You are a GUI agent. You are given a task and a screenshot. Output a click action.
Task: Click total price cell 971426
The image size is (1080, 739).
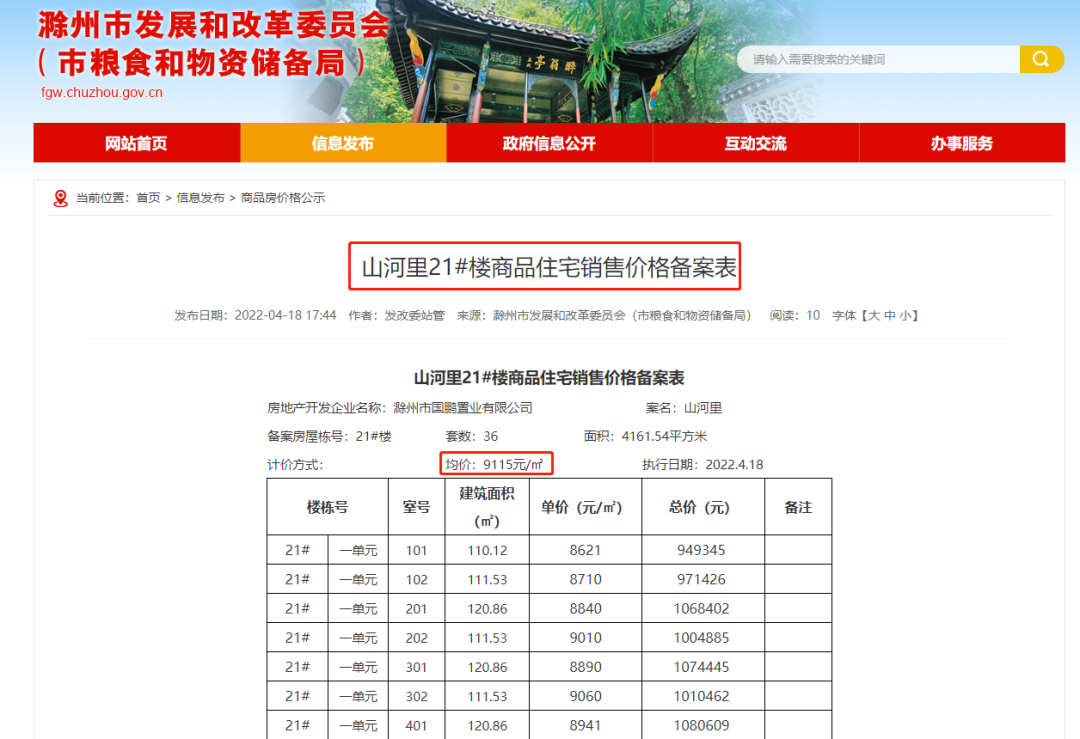[x=703, y=579]
